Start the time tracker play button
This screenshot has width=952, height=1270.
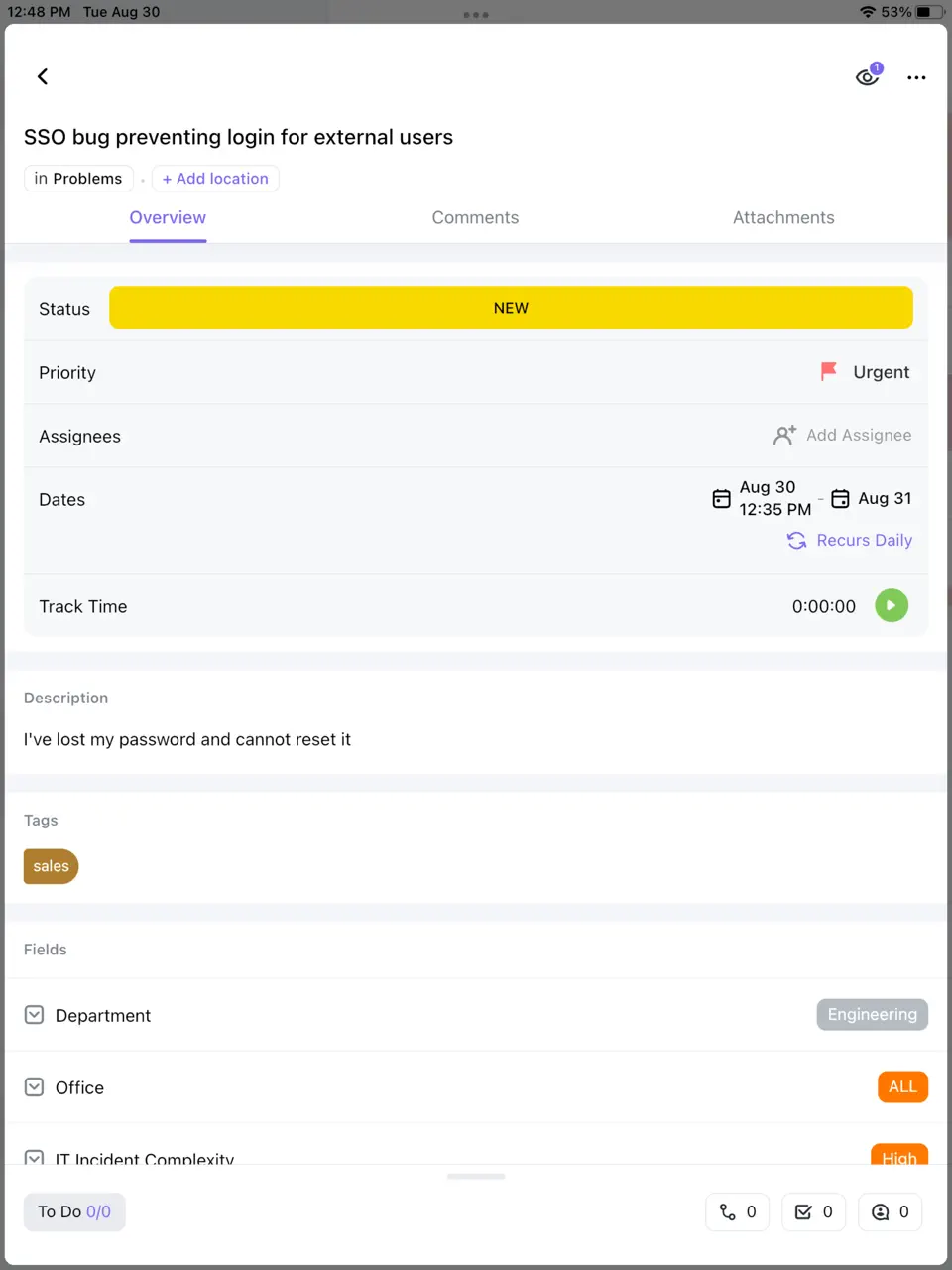(892, 605)
